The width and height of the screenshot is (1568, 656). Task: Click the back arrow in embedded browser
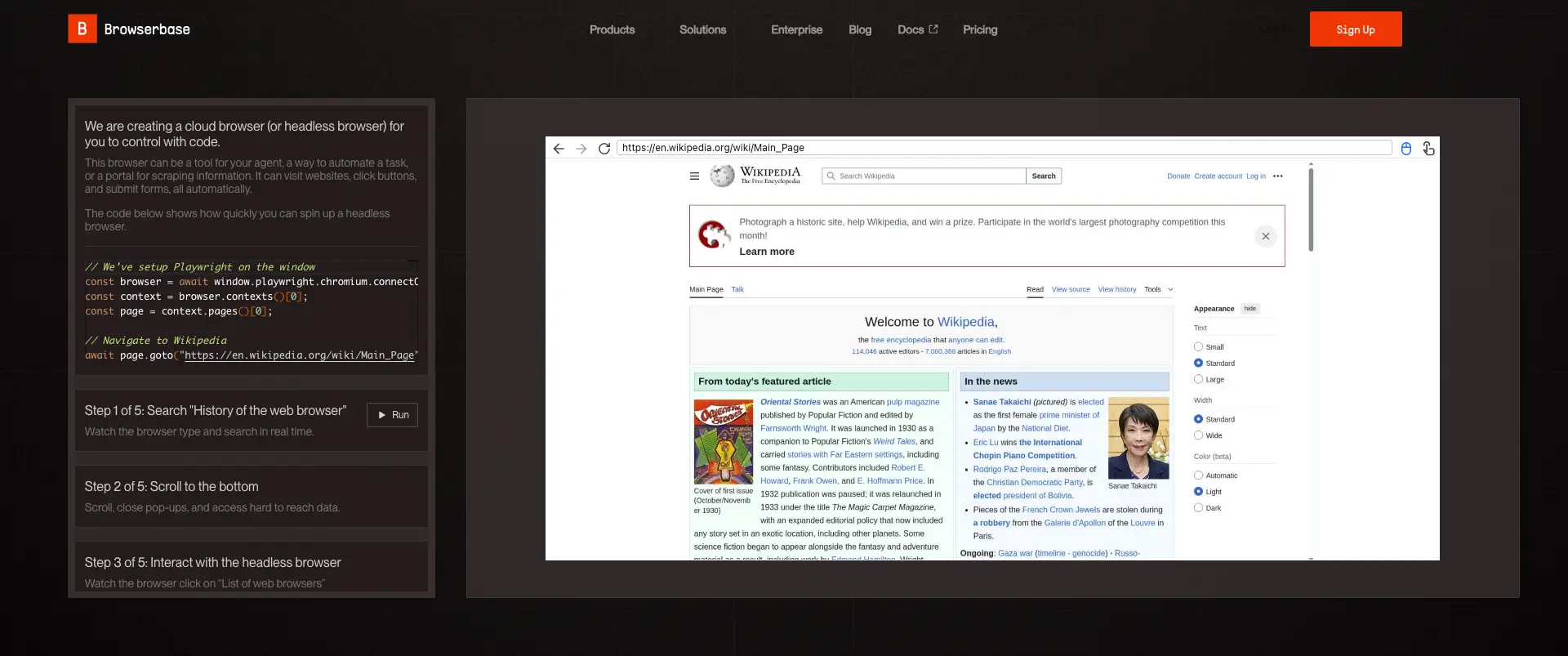pyautogui.click(x=559, y=149)
